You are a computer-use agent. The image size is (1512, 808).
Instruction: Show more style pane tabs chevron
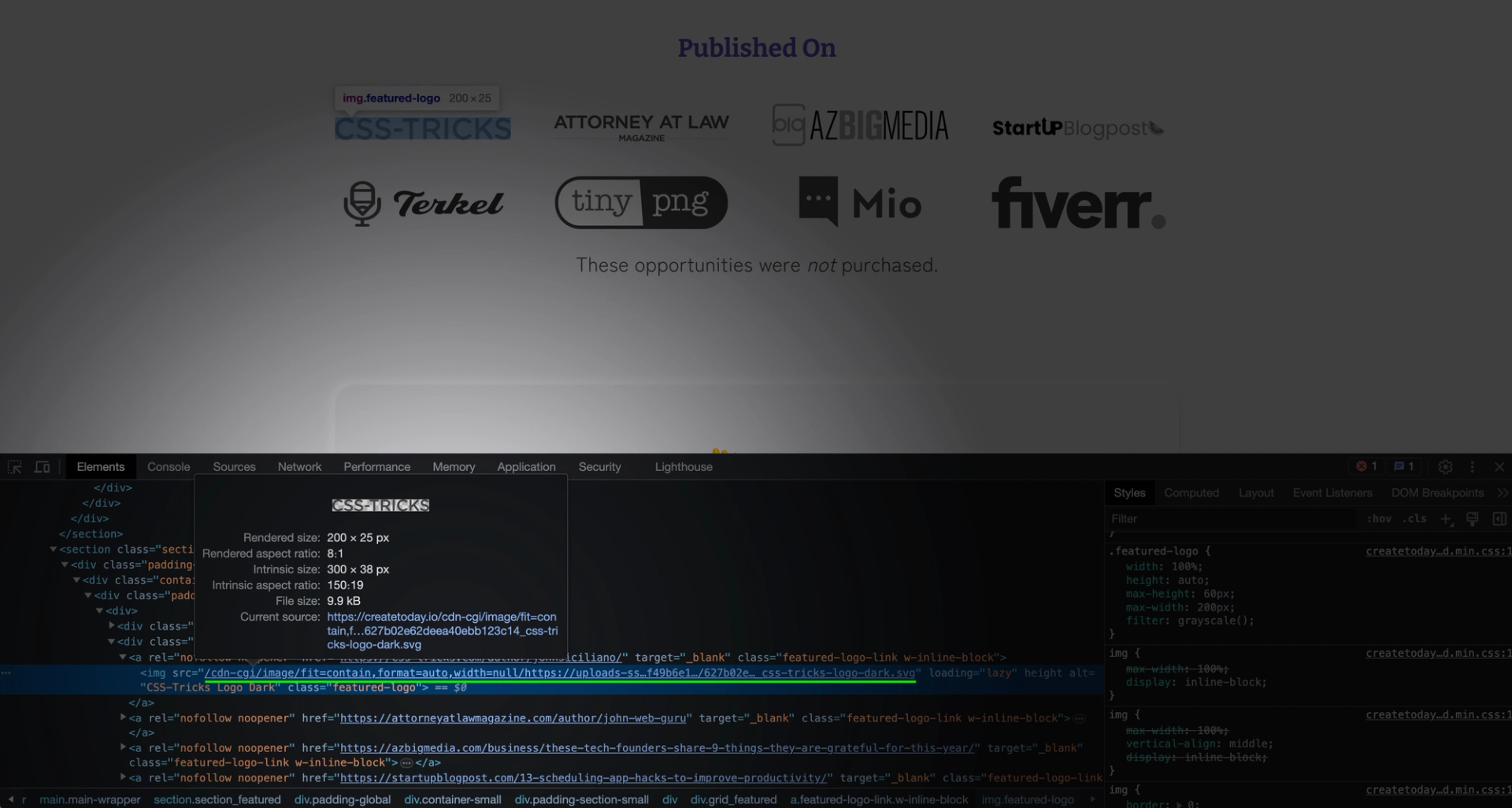pyautogui.click(x=1503, y=493)
